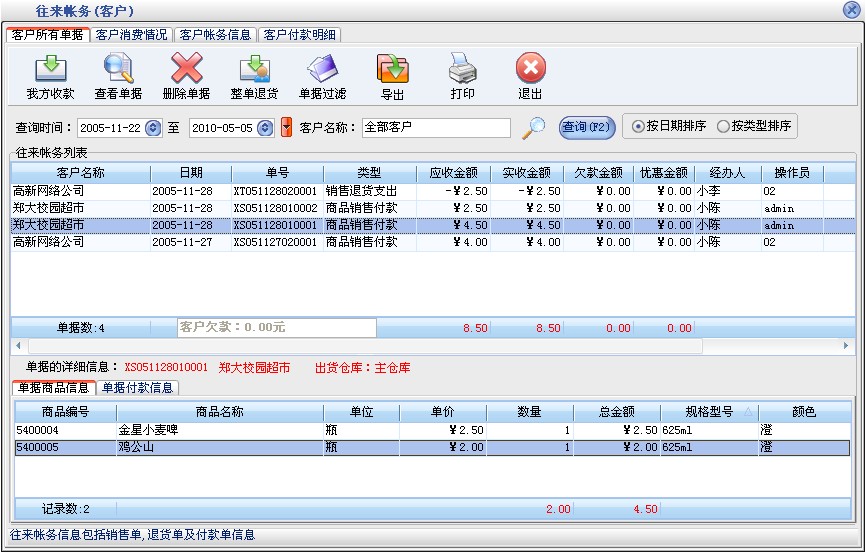Click the 整单退货 full return icon
Image resolution: width=866 pixels, height=553 pixels.
pos(254,70)
